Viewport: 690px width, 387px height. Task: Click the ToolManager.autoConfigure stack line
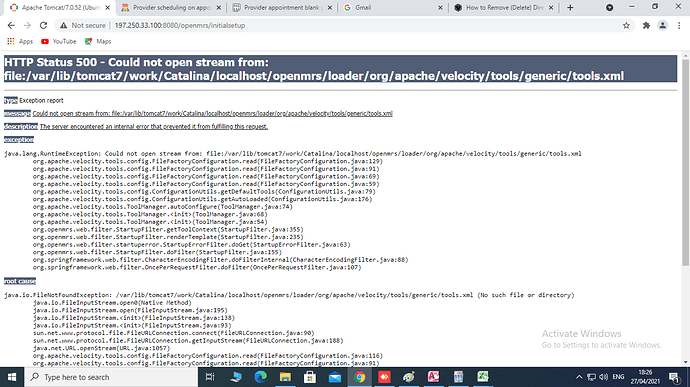coord(162,206)
